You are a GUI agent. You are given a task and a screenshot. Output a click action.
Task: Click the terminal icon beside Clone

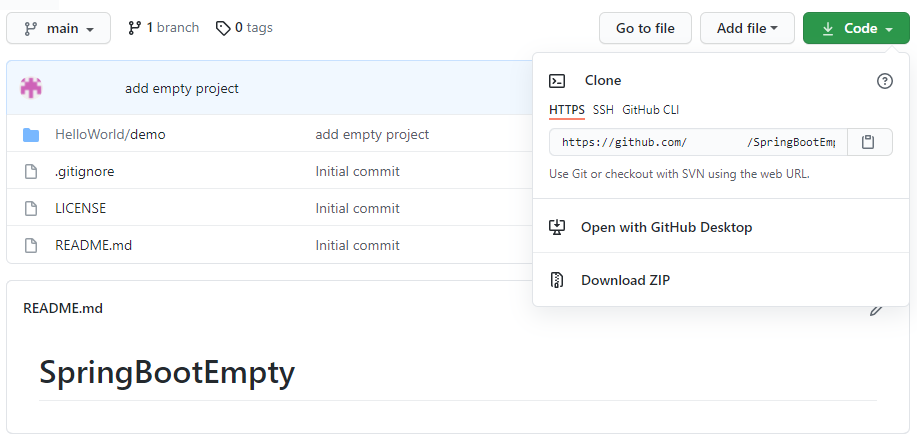click(557, 81)
